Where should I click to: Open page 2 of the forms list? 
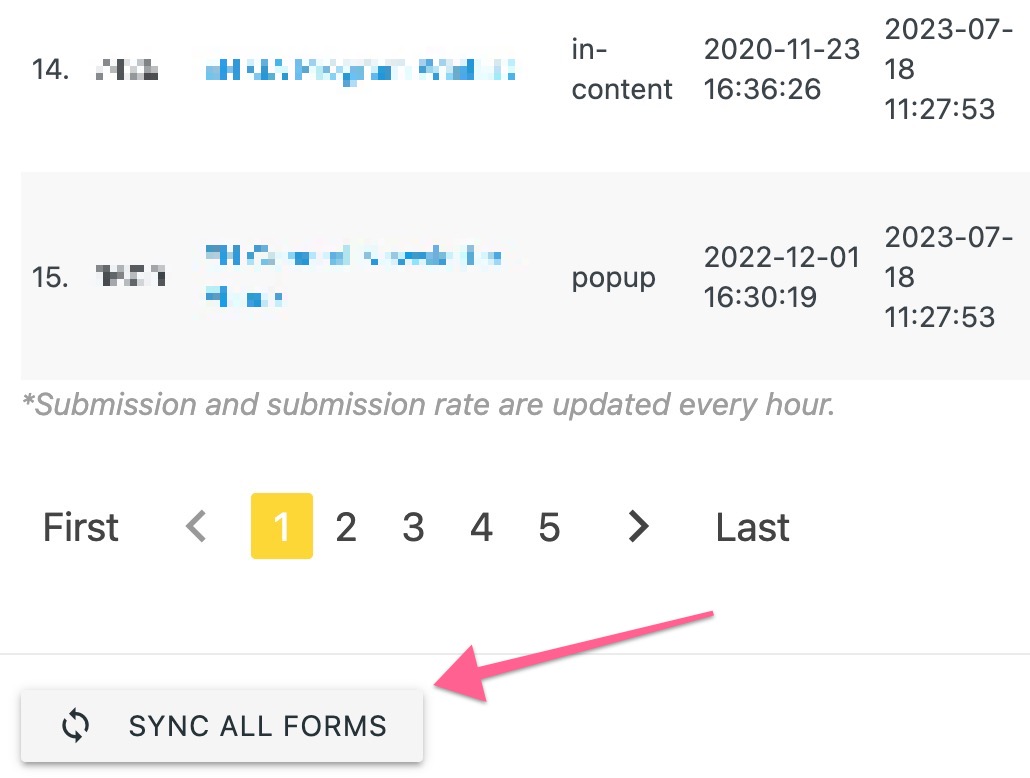point(346,526)
